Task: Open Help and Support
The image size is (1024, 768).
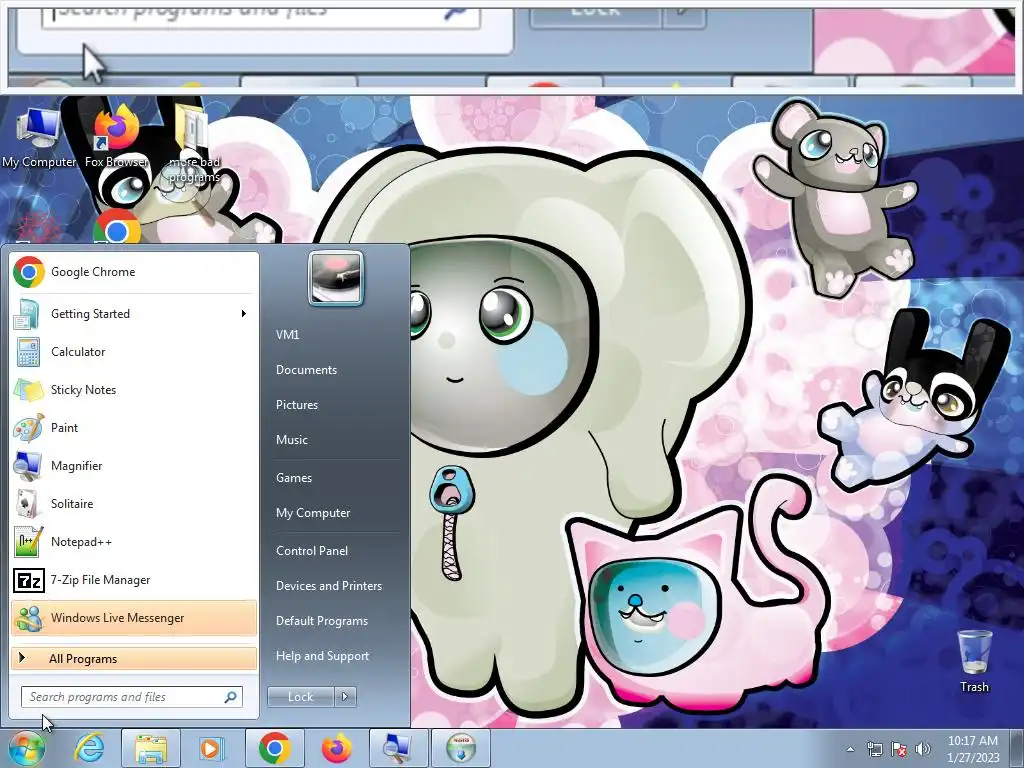Action: [322, 656]
